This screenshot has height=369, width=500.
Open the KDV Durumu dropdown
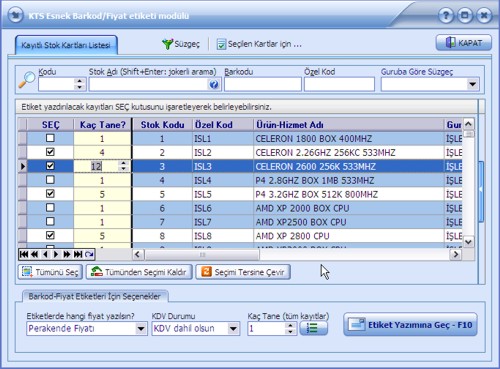[x=233, y=329]
